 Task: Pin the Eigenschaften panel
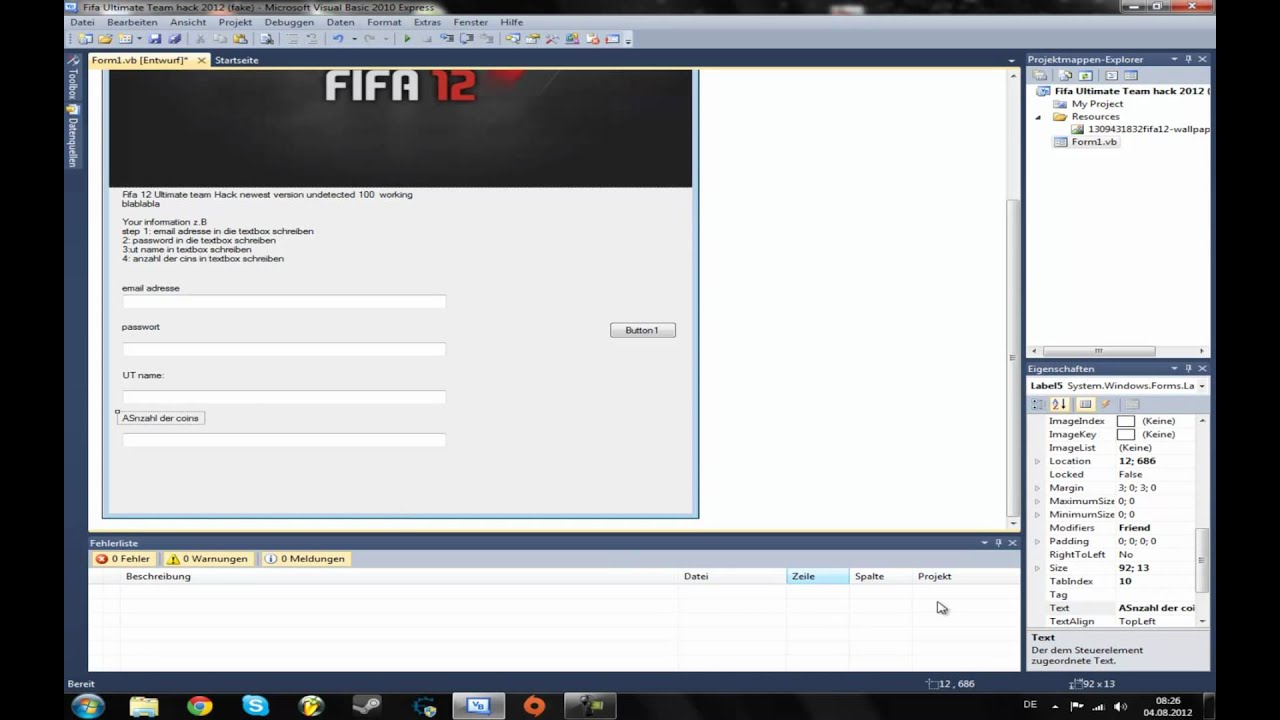point(1188,368)
